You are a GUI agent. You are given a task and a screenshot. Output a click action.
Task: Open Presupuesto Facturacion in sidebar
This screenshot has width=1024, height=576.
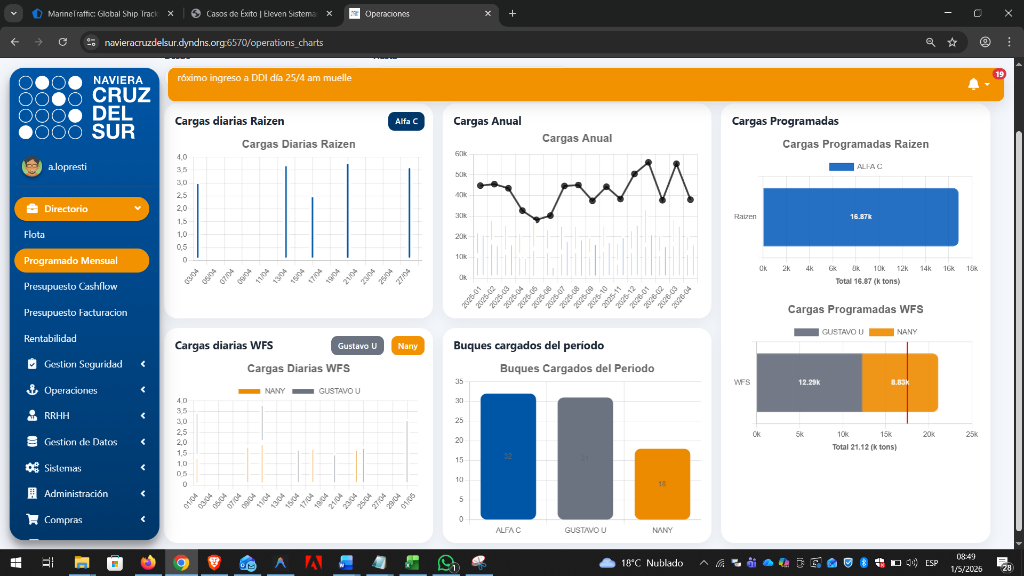(x=76, y=312)
